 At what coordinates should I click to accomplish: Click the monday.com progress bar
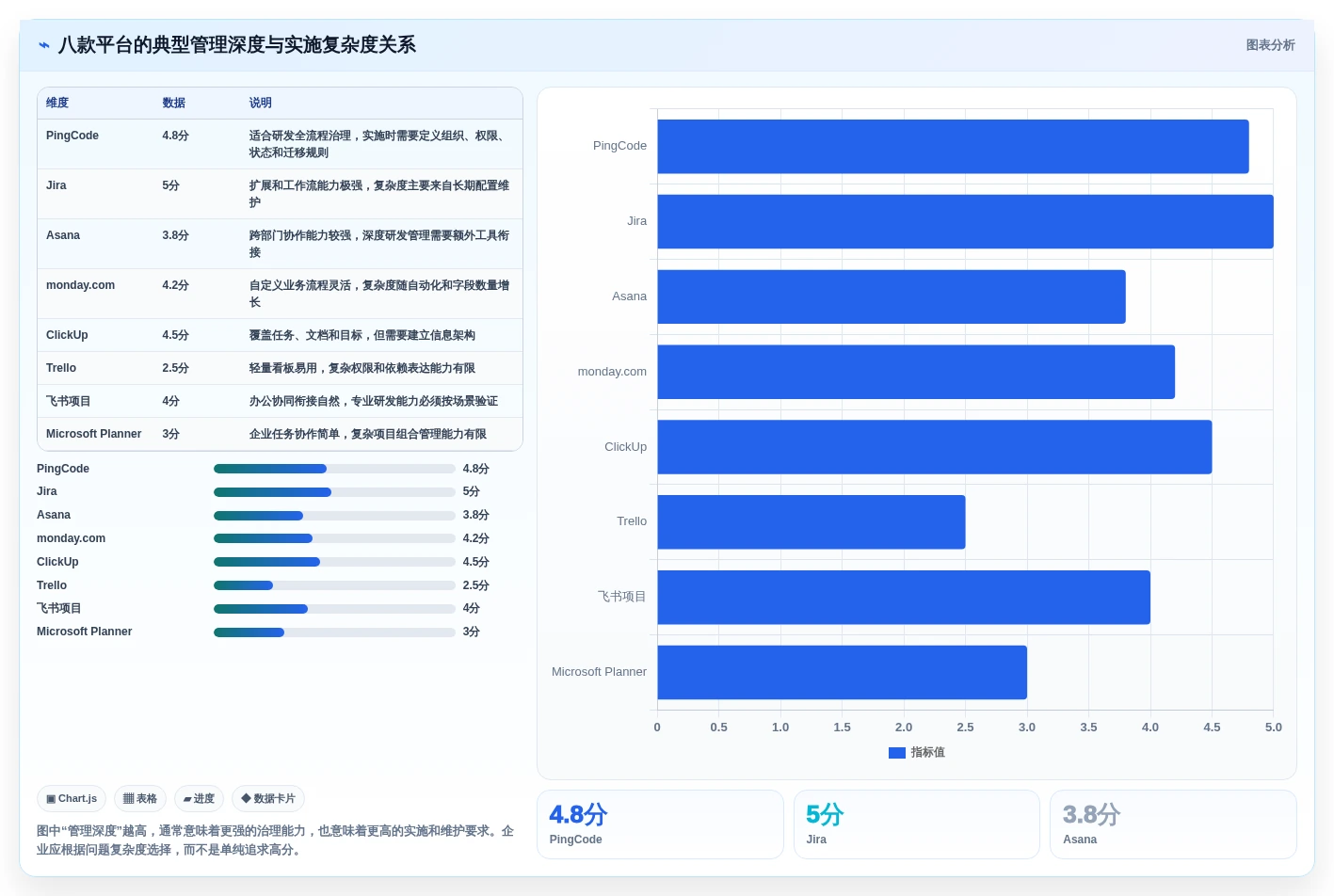[334, 538]
